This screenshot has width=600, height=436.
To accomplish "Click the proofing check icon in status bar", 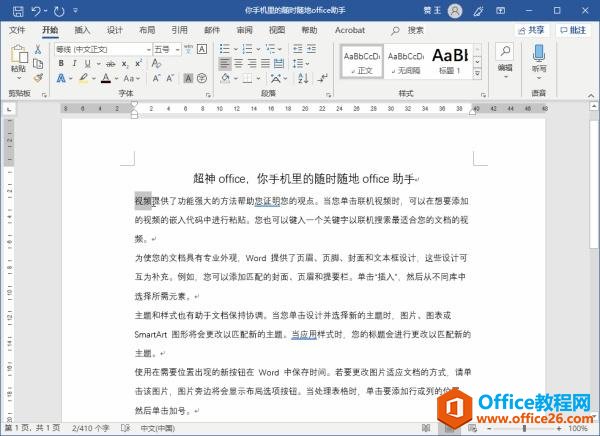I will click(126, 428).
